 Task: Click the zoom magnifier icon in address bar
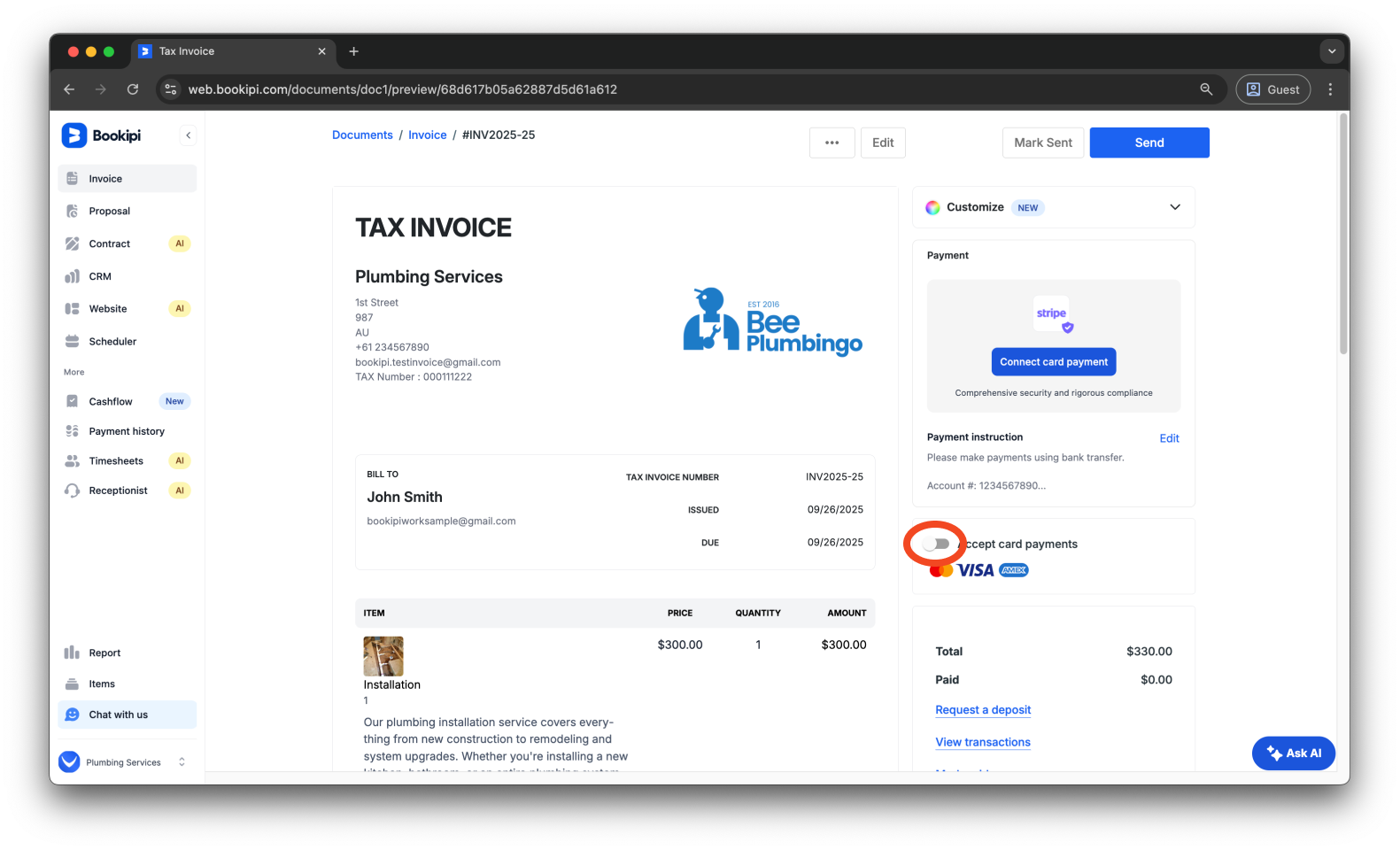point(1206,89)
